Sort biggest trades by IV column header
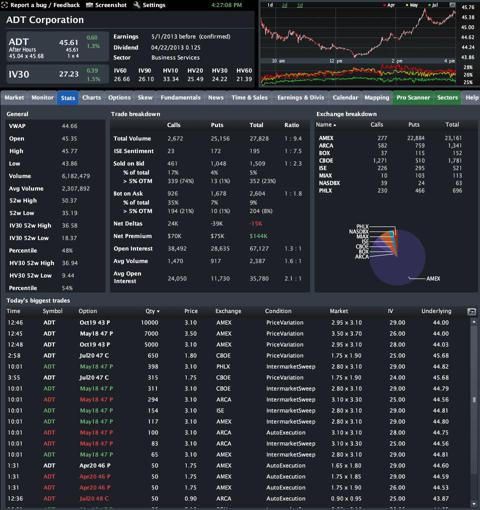Screen dimensions: 480x510 click(390, 311)
